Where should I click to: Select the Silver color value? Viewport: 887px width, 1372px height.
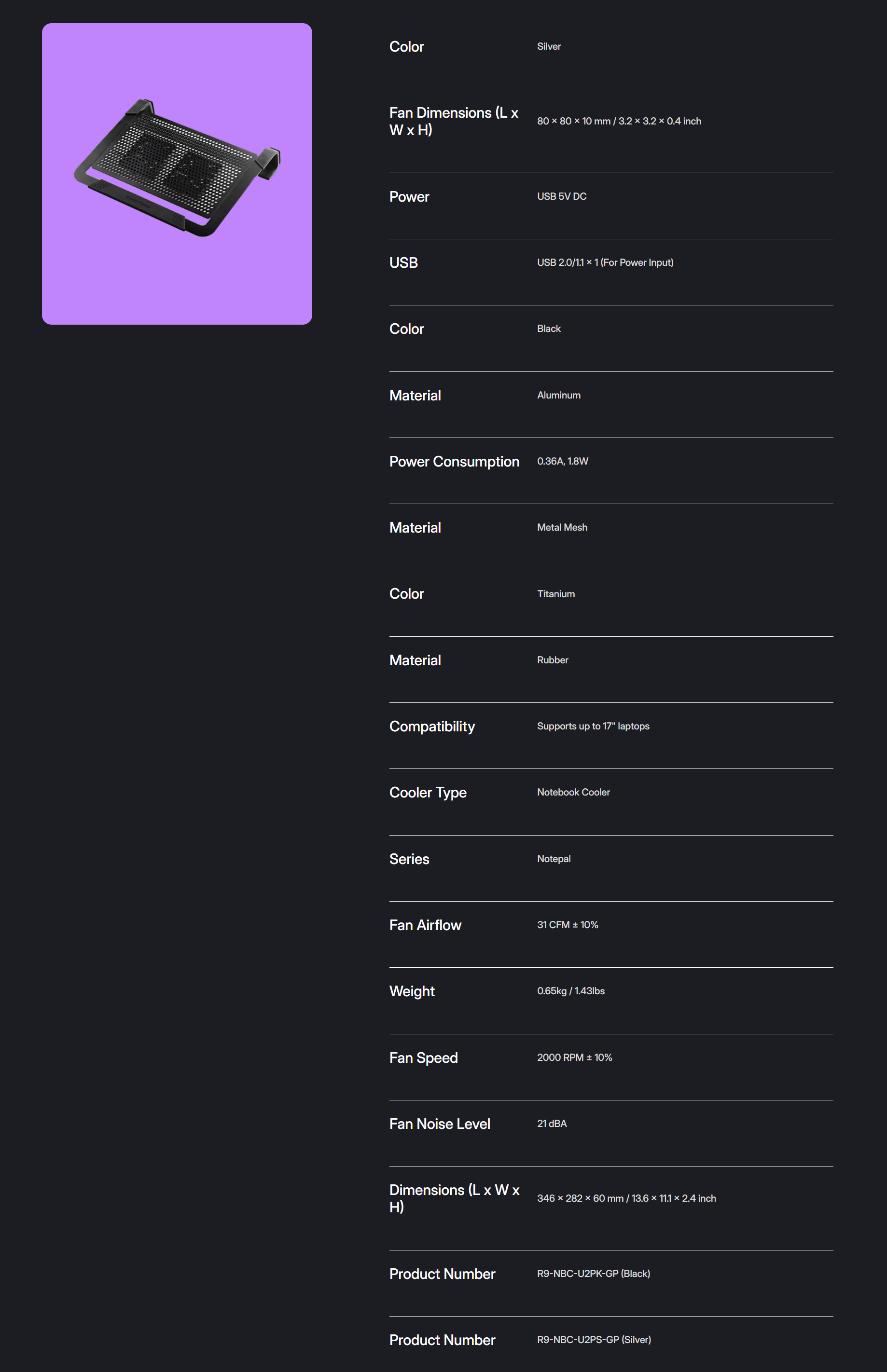coord(548,47)
